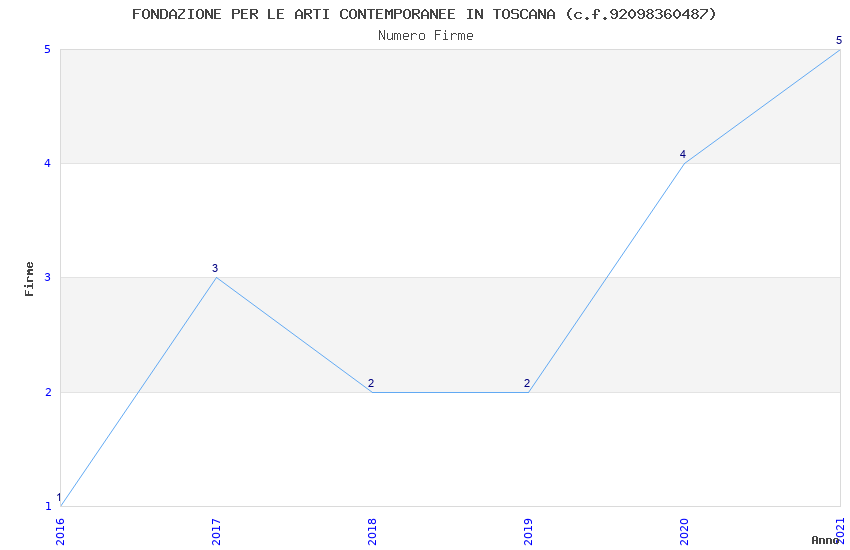This screenshot has height=550, width=850.
Task: Click data point label 3 above 2017
Action: coord(215,268)
